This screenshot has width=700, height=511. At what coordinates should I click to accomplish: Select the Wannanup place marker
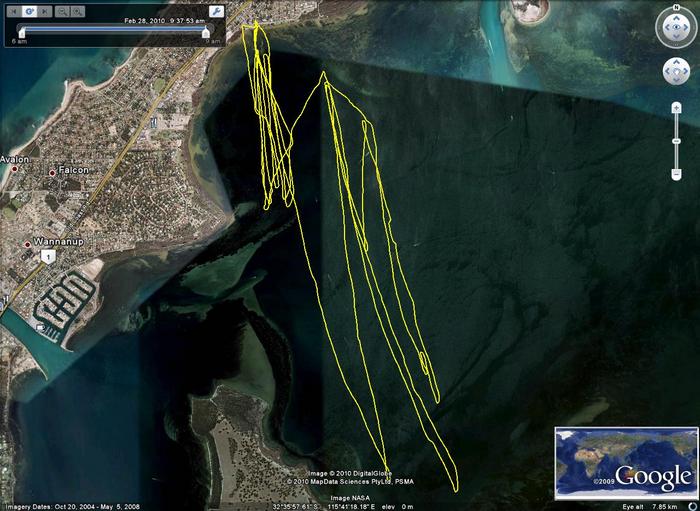pos(27,243)
